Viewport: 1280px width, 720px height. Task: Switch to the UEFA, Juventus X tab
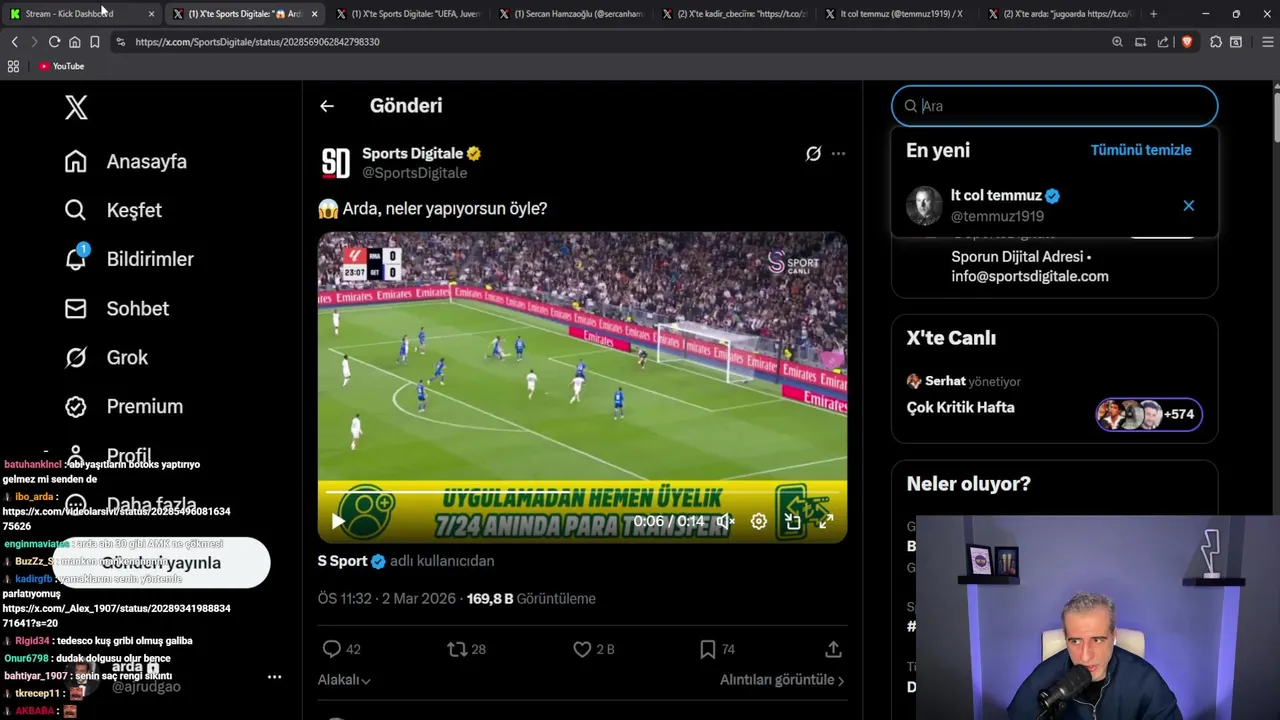(408, 14)
